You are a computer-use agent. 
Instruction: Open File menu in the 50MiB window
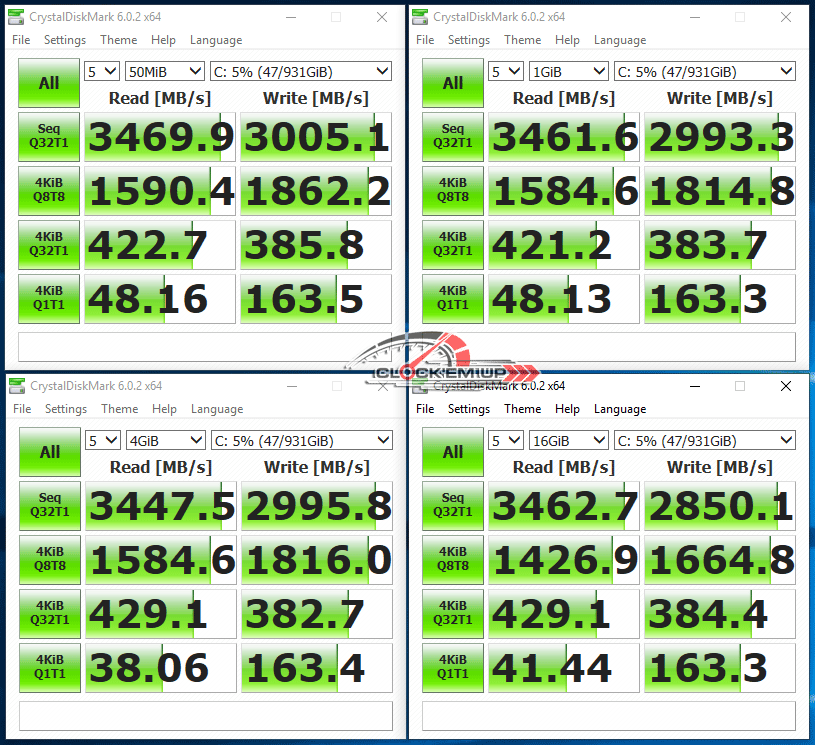[x=21, y=40]
